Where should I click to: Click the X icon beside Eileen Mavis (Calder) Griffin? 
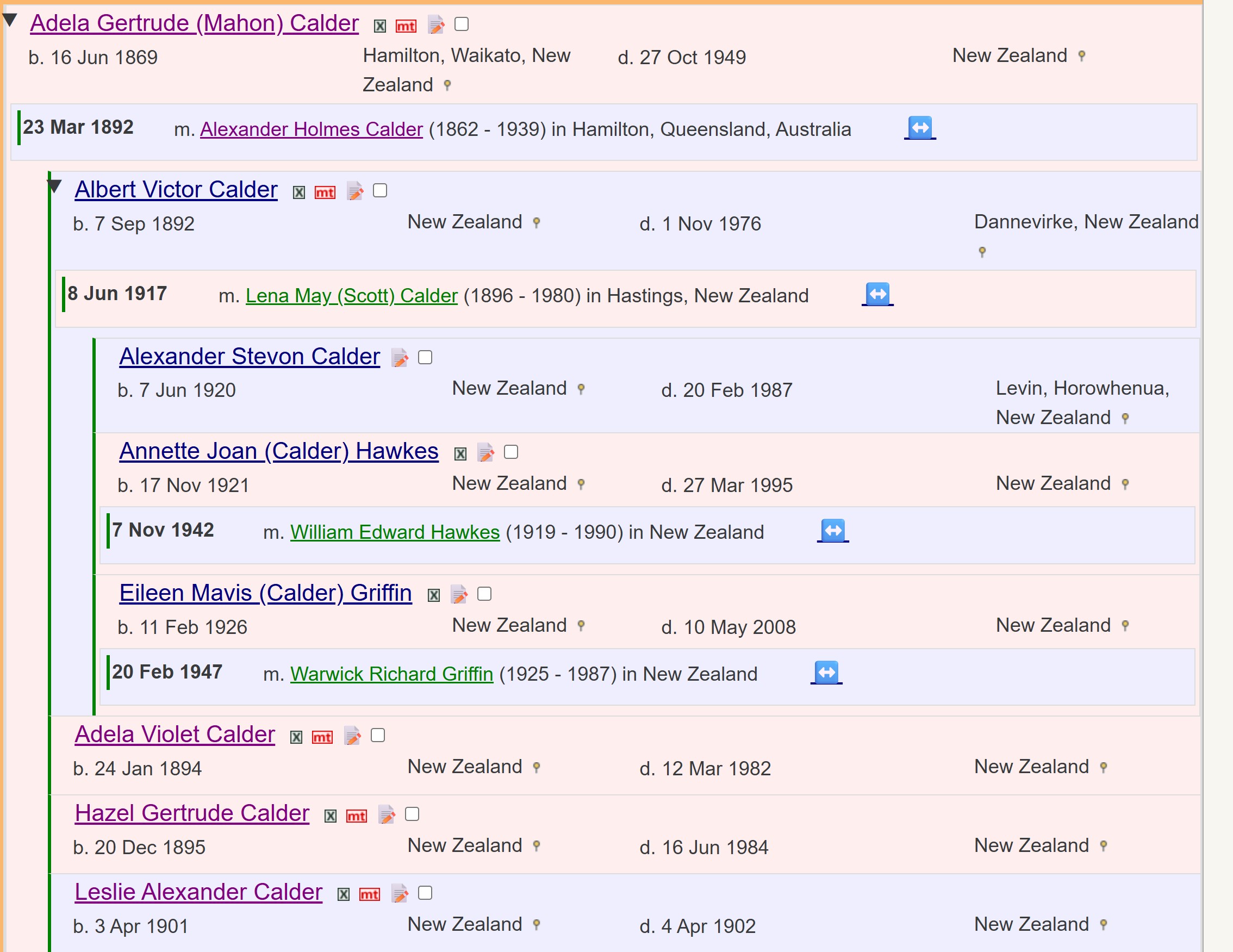[434, 596]
